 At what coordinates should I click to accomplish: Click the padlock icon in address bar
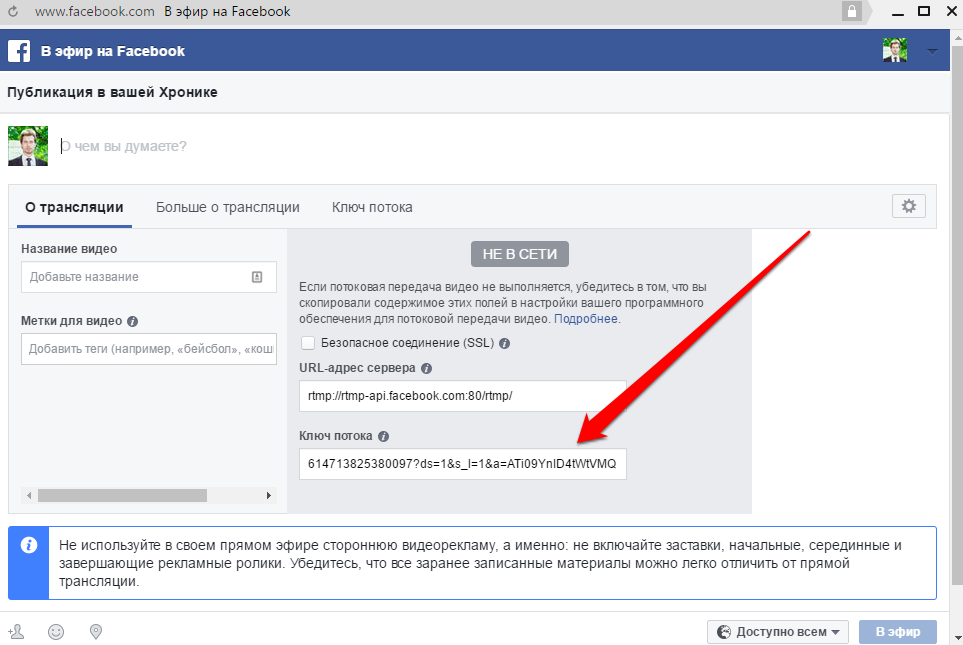852,11
